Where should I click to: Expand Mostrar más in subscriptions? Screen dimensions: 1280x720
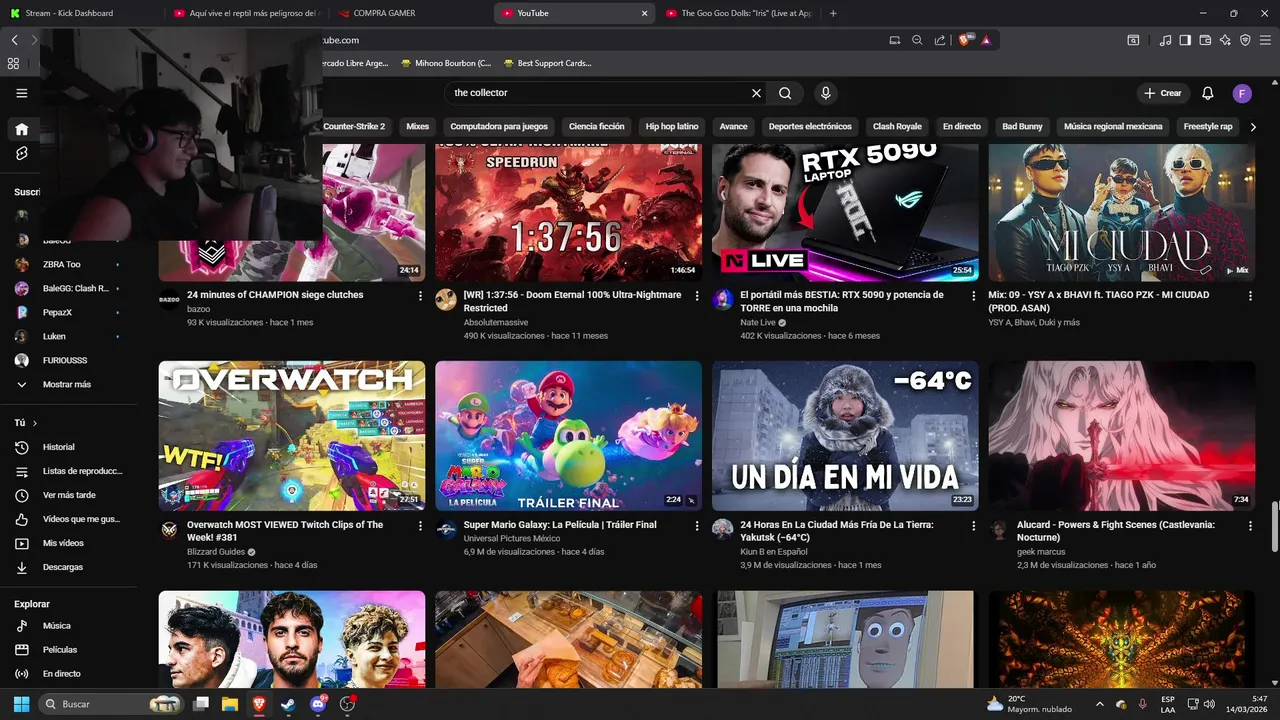point(68,384)
